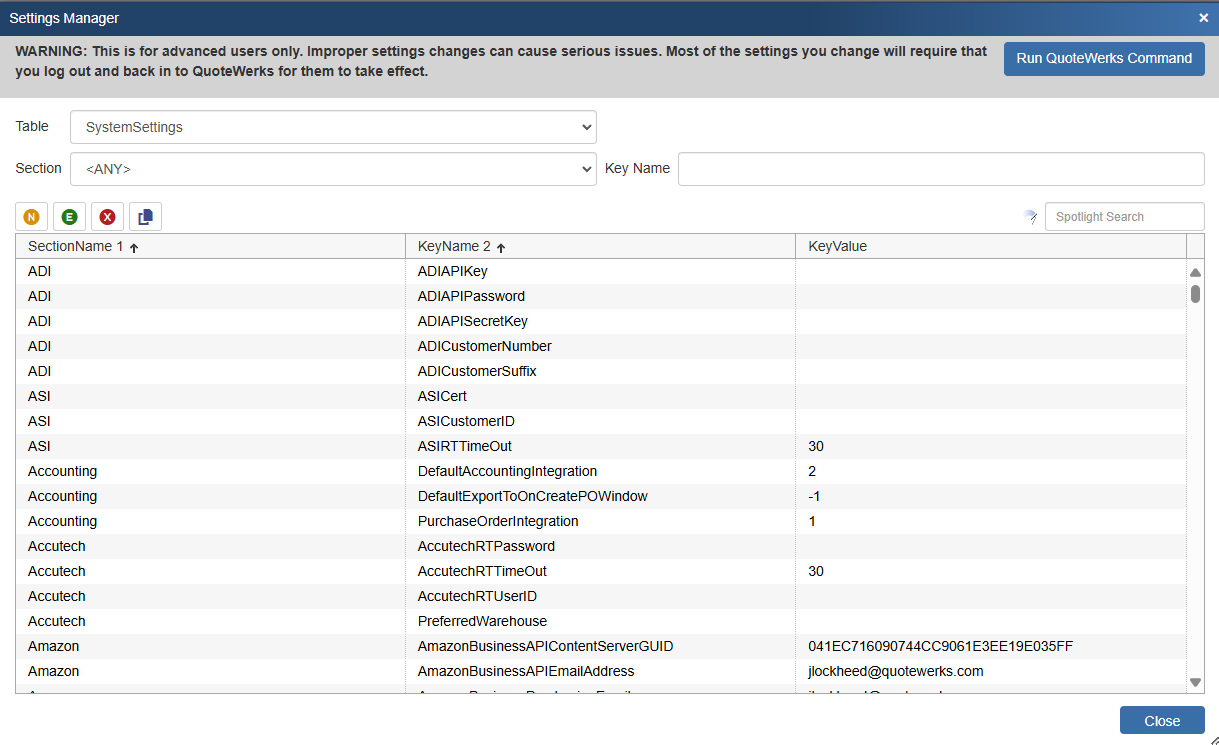Click the Close button at the bottom

tap(1161, 721)
